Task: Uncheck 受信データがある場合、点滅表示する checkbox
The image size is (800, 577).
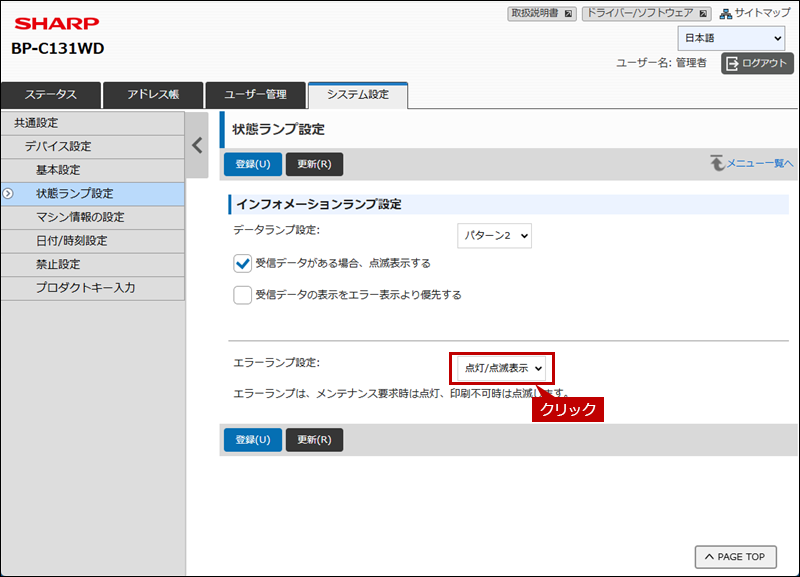Action: tap(242, 264)
